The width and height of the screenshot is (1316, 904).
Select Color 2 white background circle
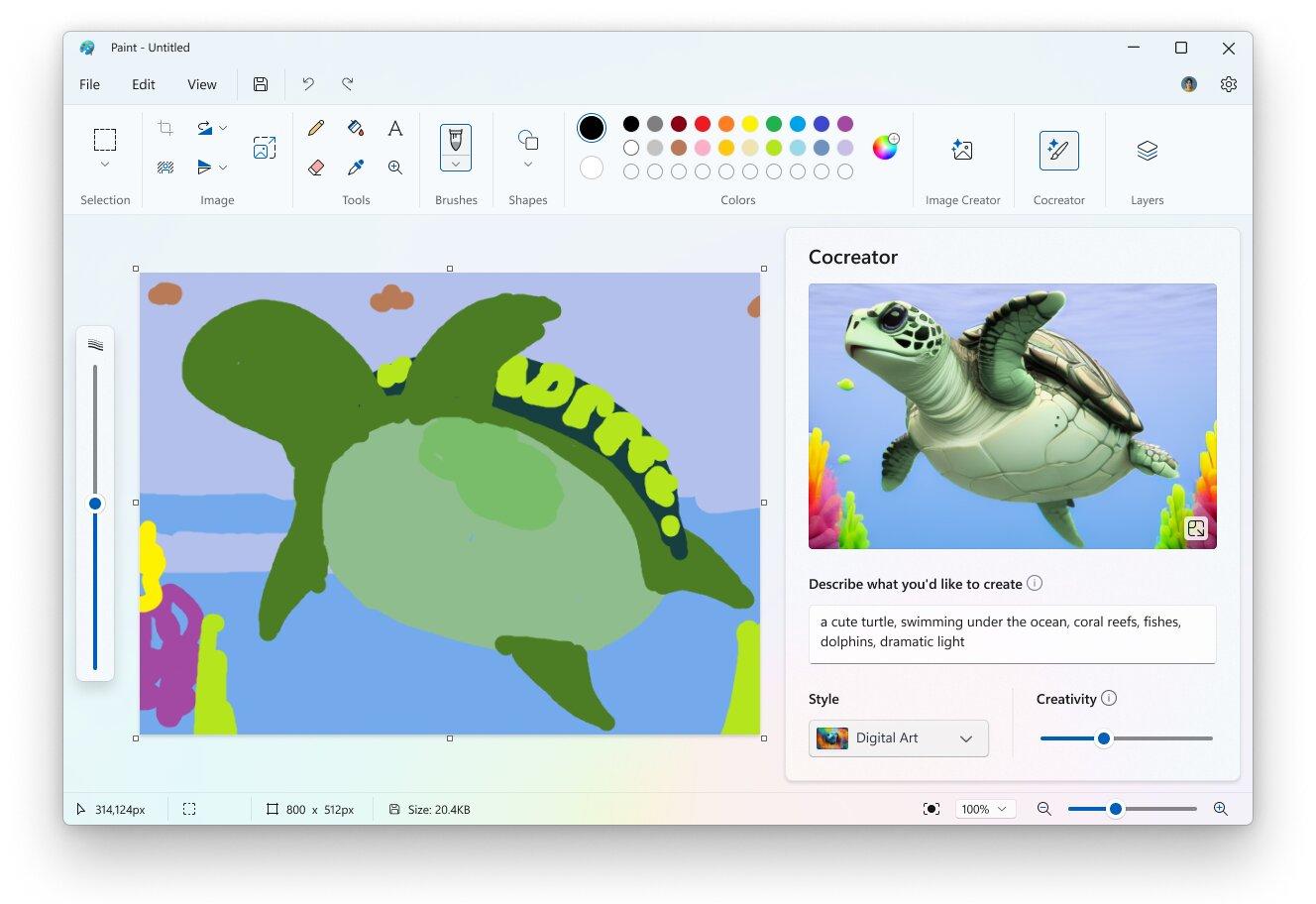(x=592, y=168)
